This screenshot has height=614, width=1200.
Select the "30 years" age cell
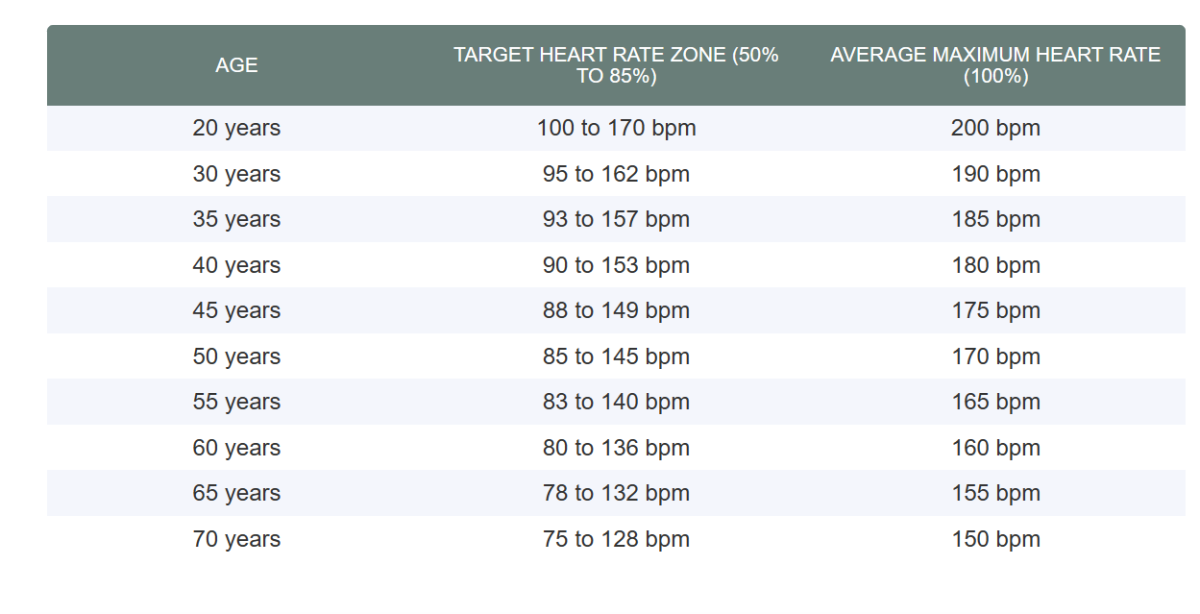pyautogui.click(x=236, y=174)
